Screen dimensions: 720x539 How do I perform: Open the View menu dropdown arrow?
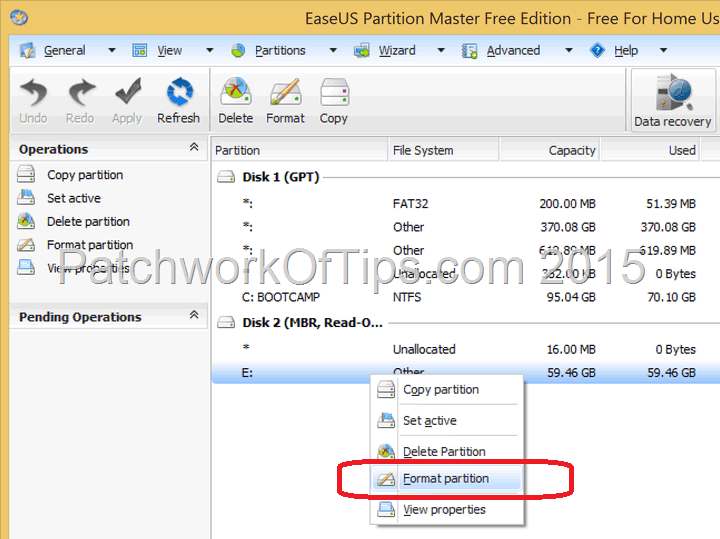pyautogui.click(x=209, y=50)
